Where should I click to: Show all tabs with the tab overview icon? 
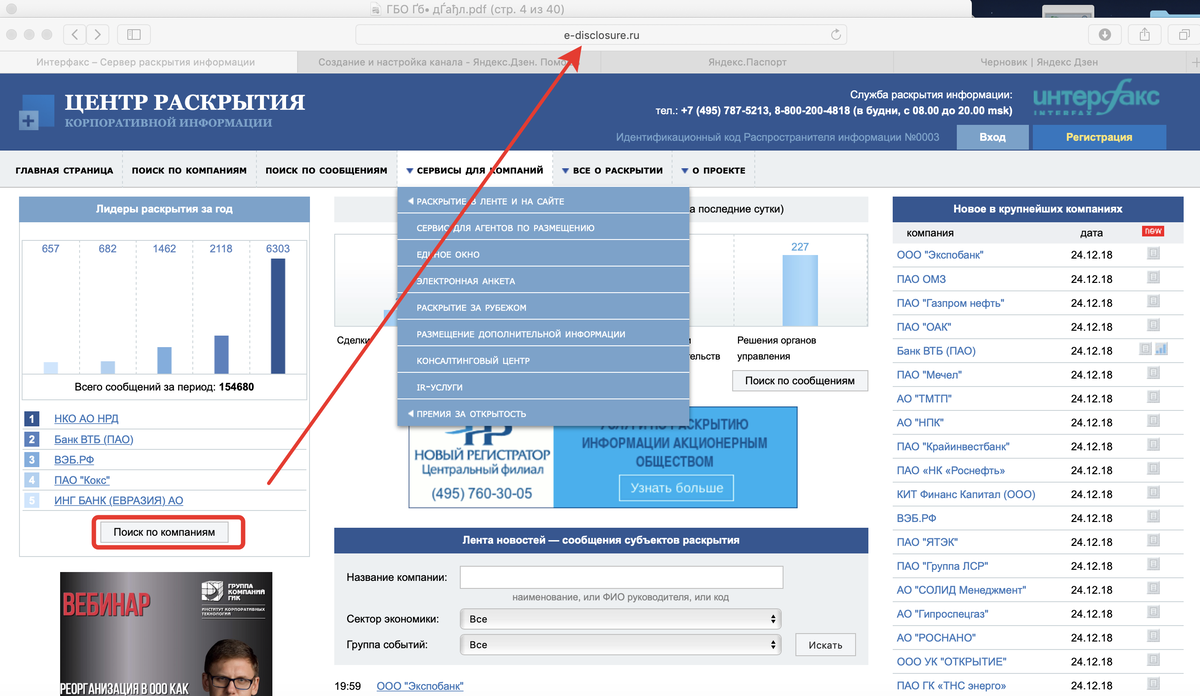click(x=1183, y=34)
